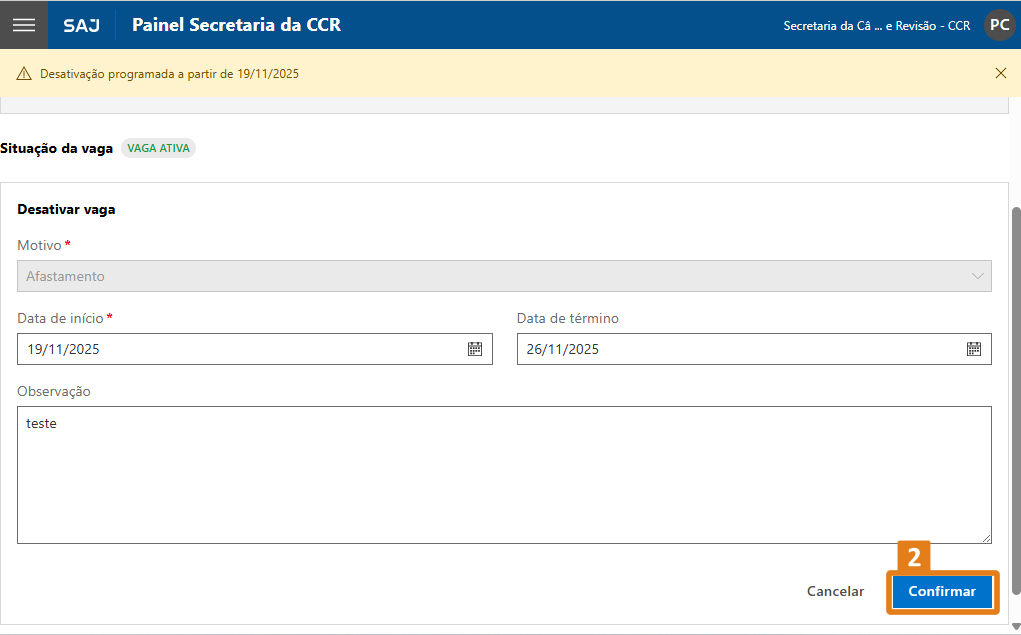The height and width of the screenshot is (635, 1021).
Task: Click the SAJ logo
Action: click(81, 25)
